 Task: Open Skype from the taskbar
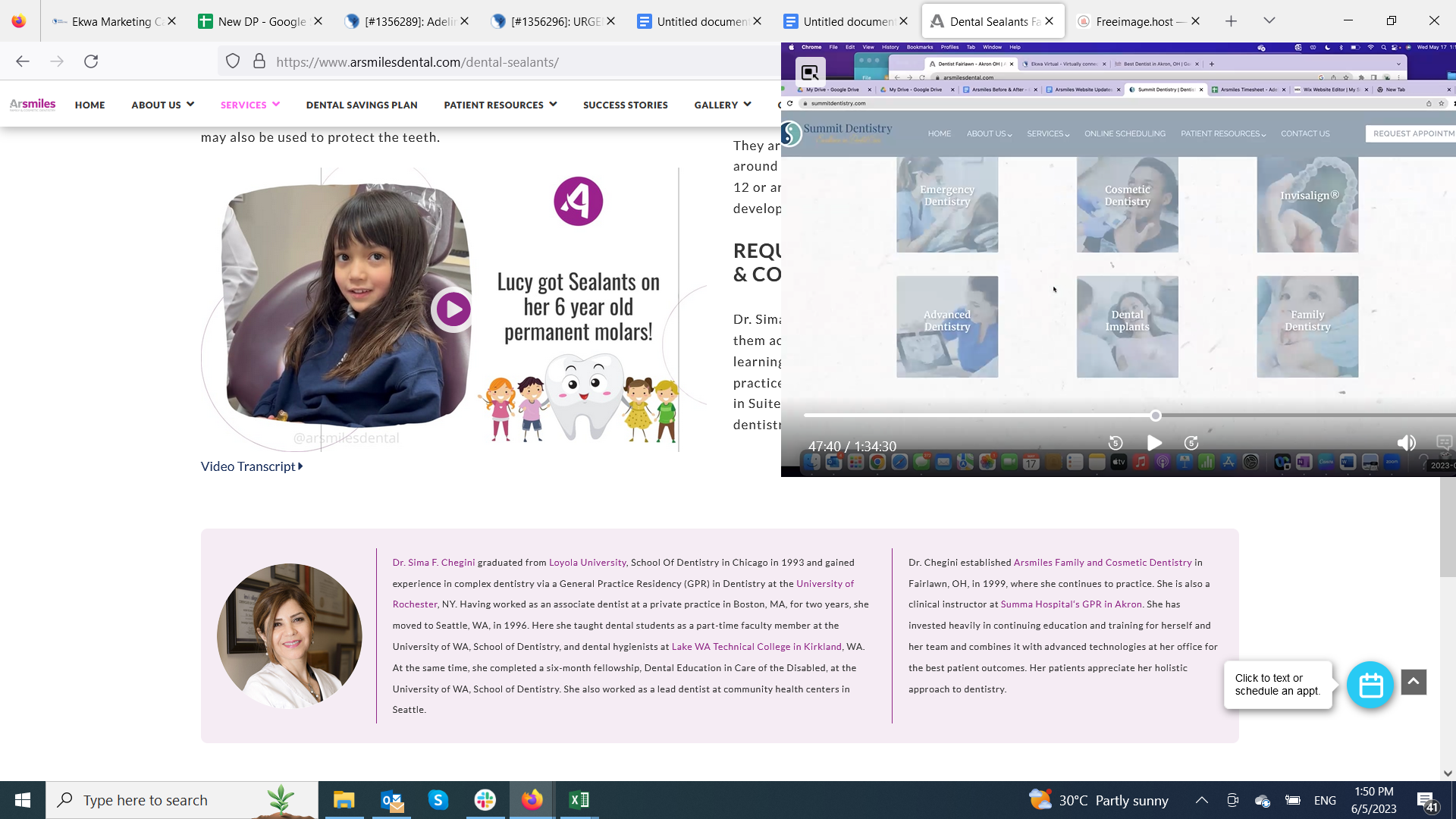[438, 800]
